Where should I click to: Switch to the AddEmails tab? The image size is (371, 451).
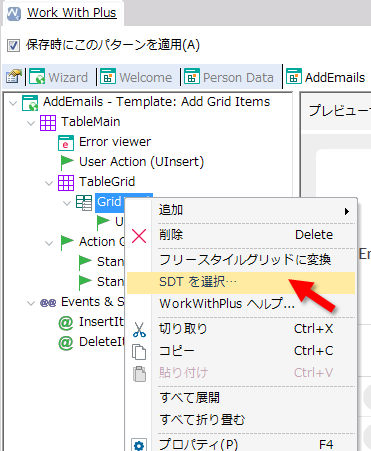click(326, 77)
